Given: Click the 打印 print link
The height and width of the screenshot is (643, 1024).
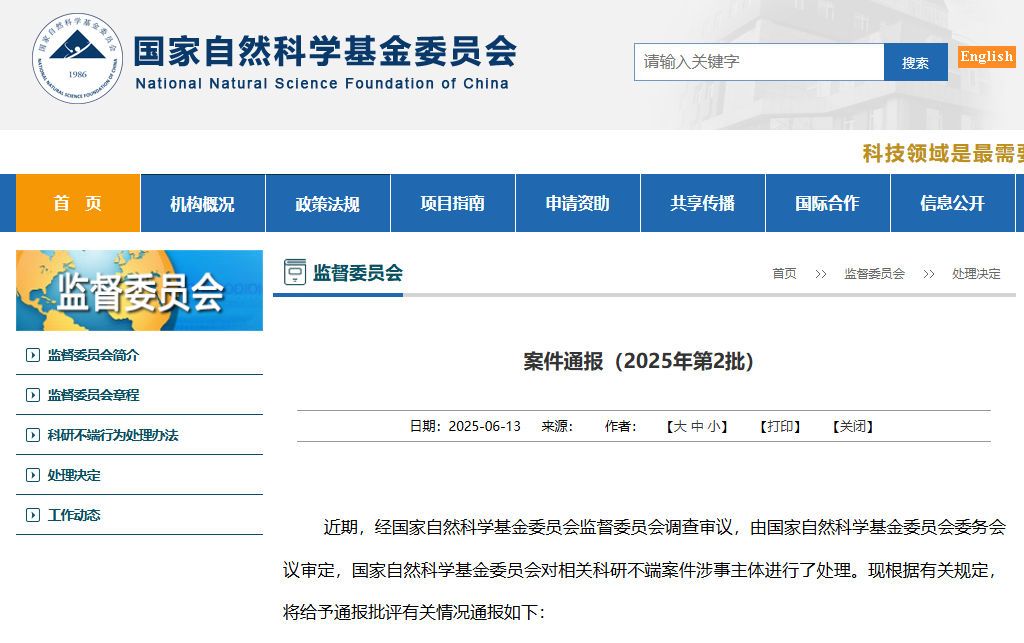Looking at the screenshot, I should 783,426.
